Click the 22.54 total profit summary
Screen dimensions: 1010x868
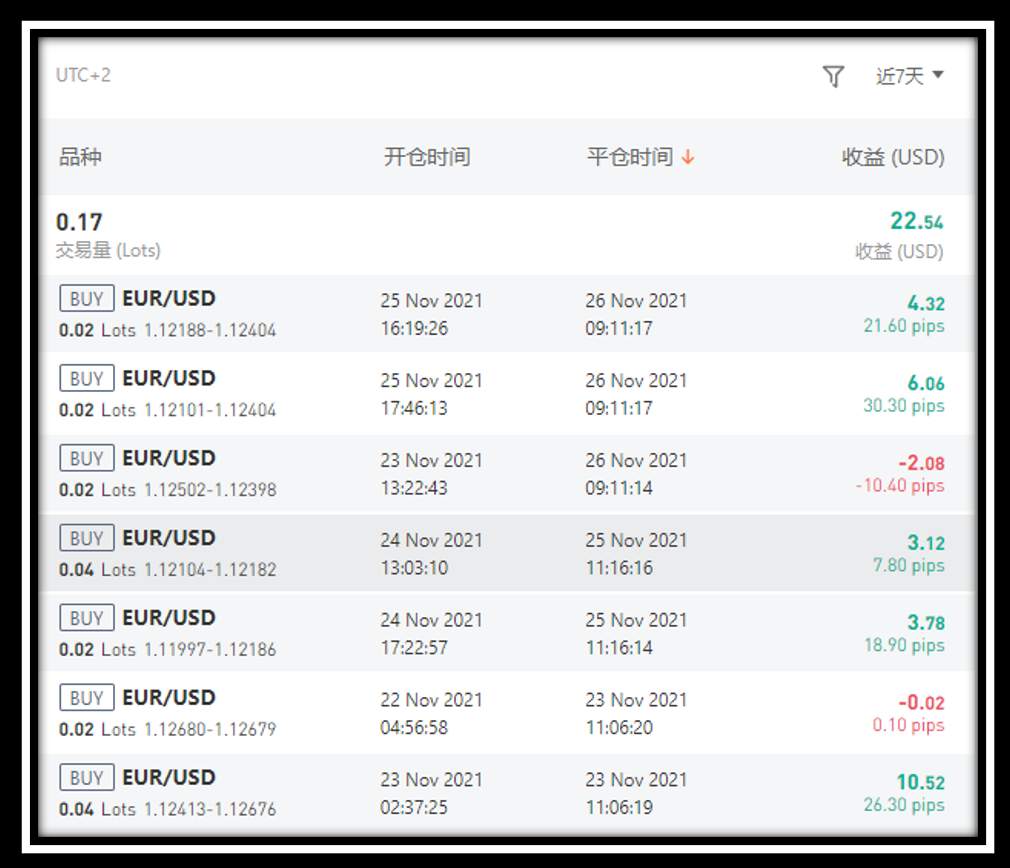point(917,221)
